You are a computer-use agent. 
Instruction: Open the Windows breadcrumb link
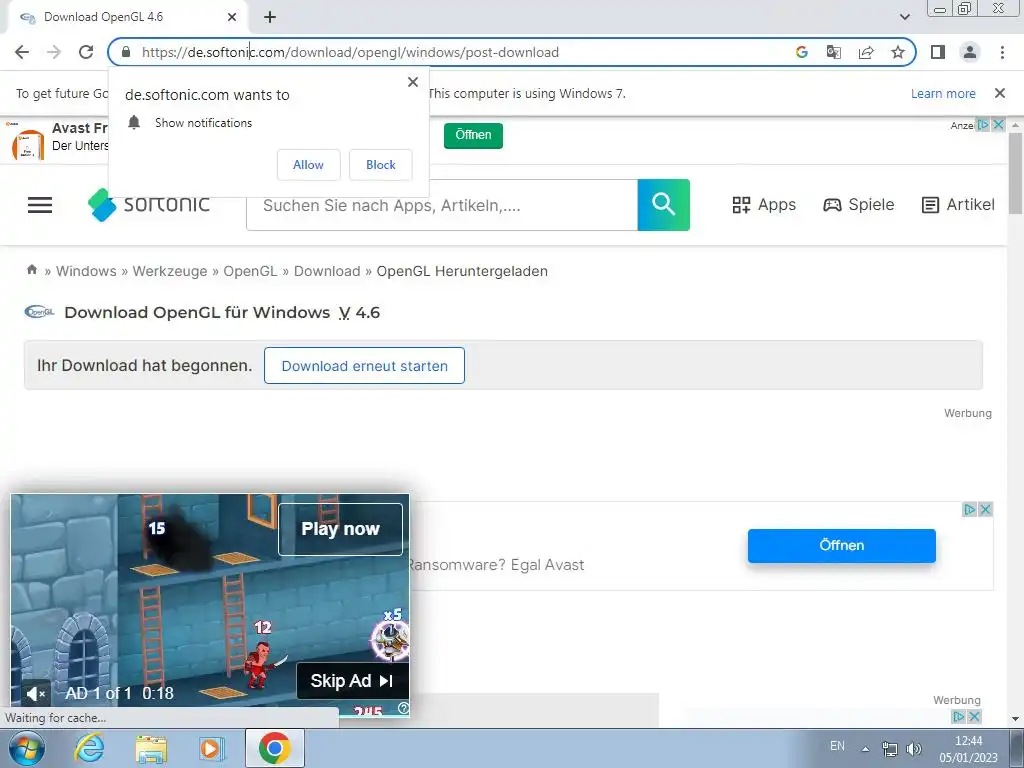pyautogui.click(x=86, y=271)
